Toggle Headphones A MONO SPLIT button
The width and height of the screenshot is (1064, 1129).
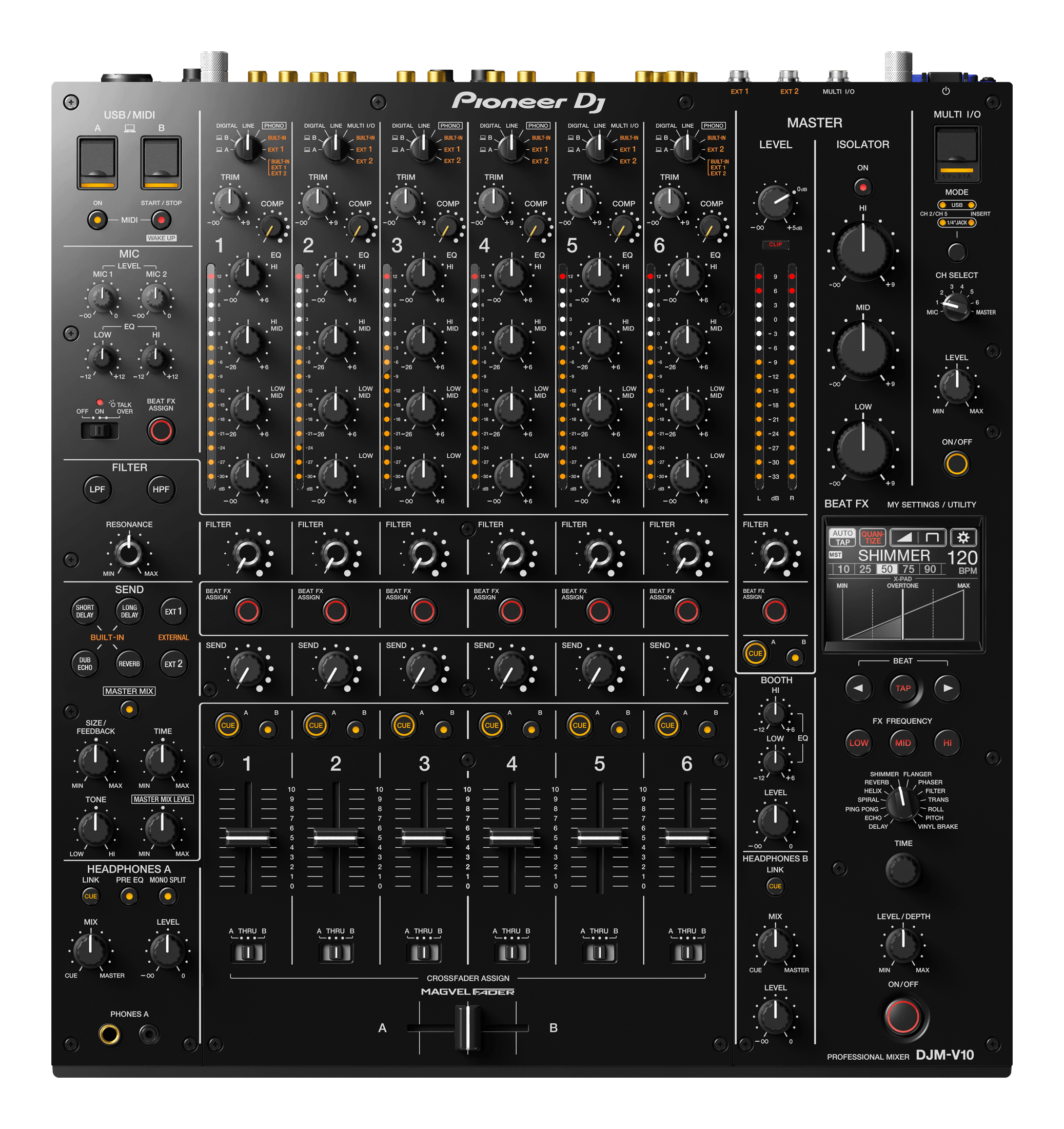click(x=167, y=896)
